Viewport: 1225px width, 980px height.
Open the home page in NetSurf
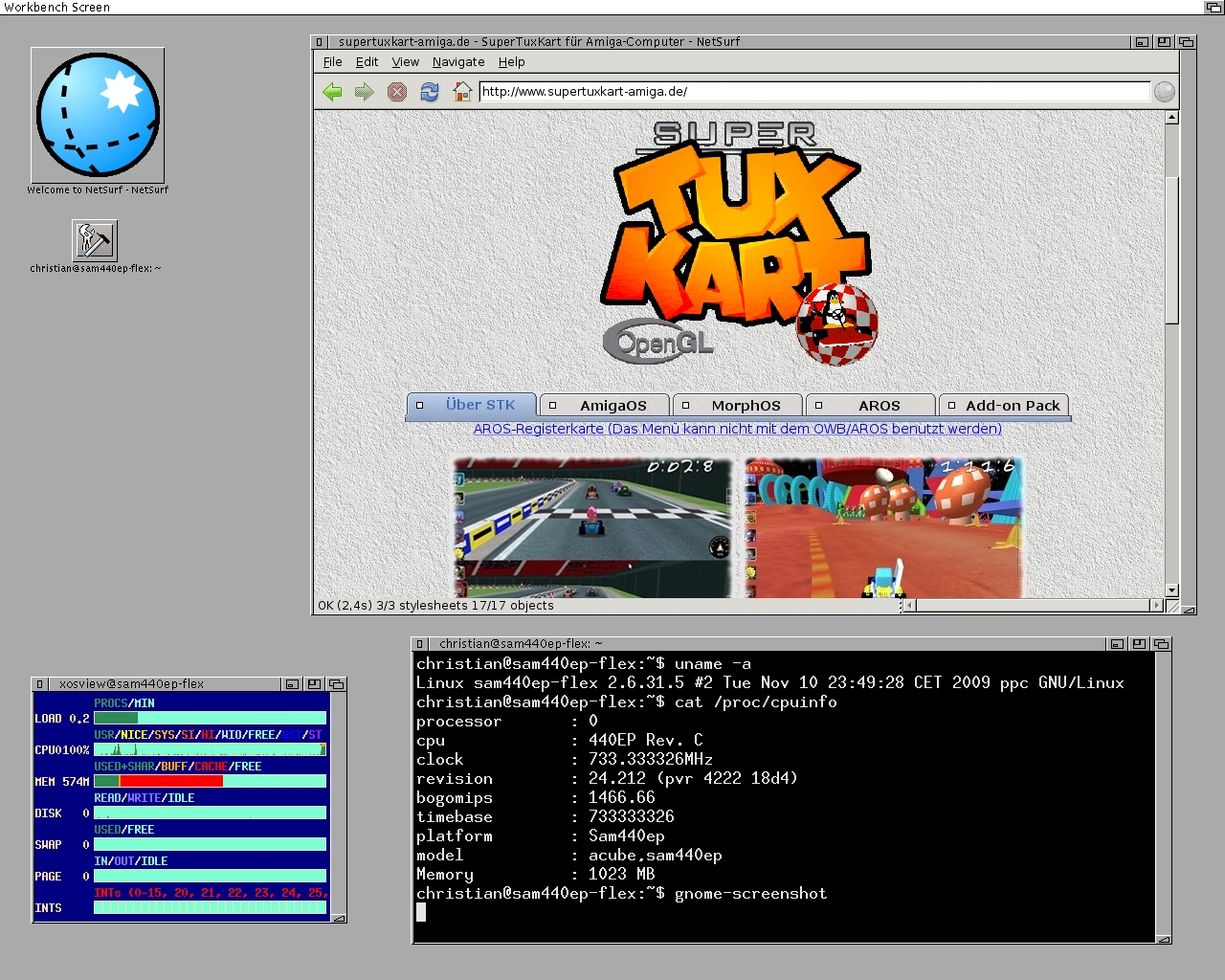(462, 92)
